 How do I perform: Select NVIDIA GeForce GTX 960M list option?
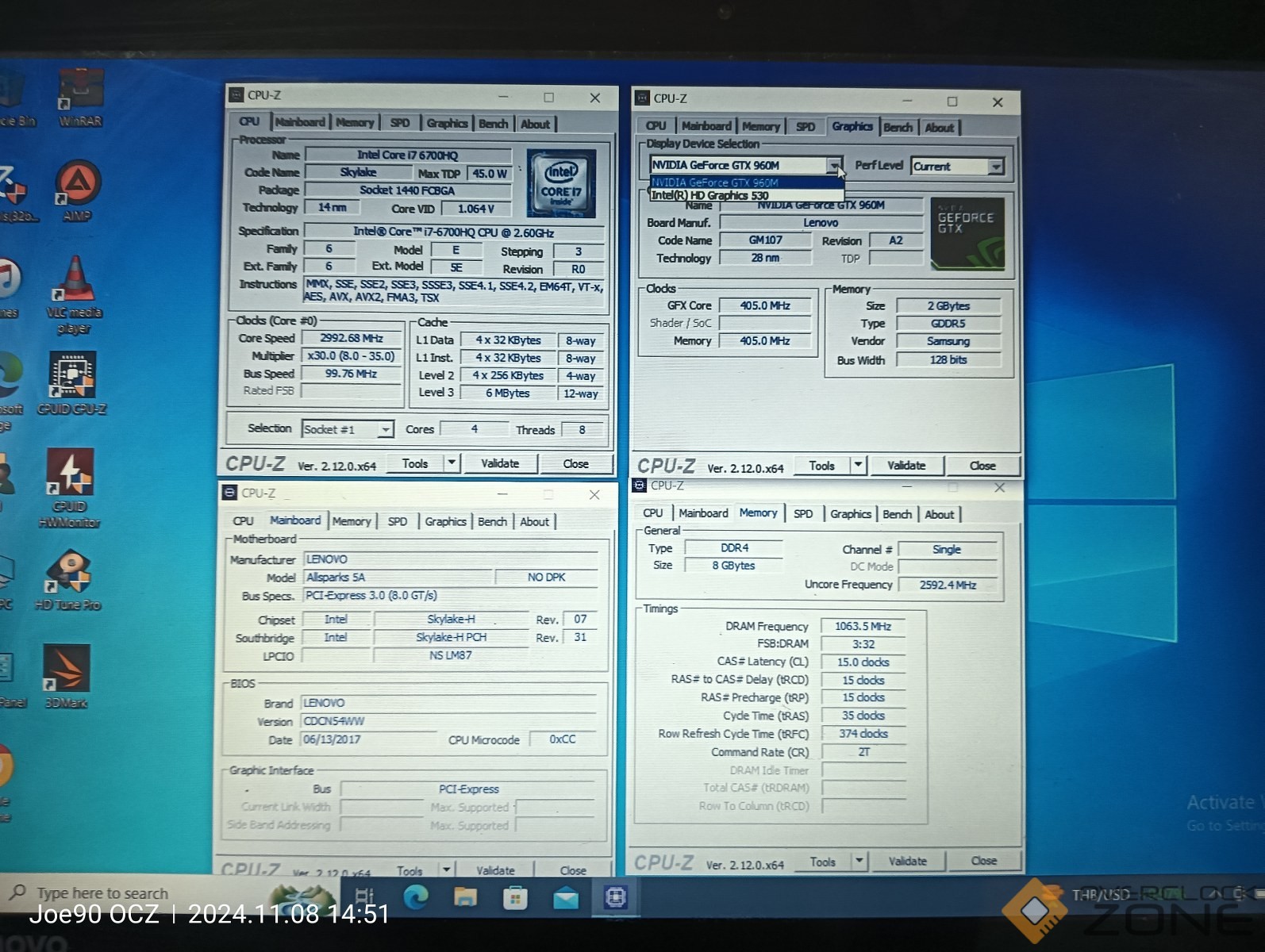(x=746, y=182)
